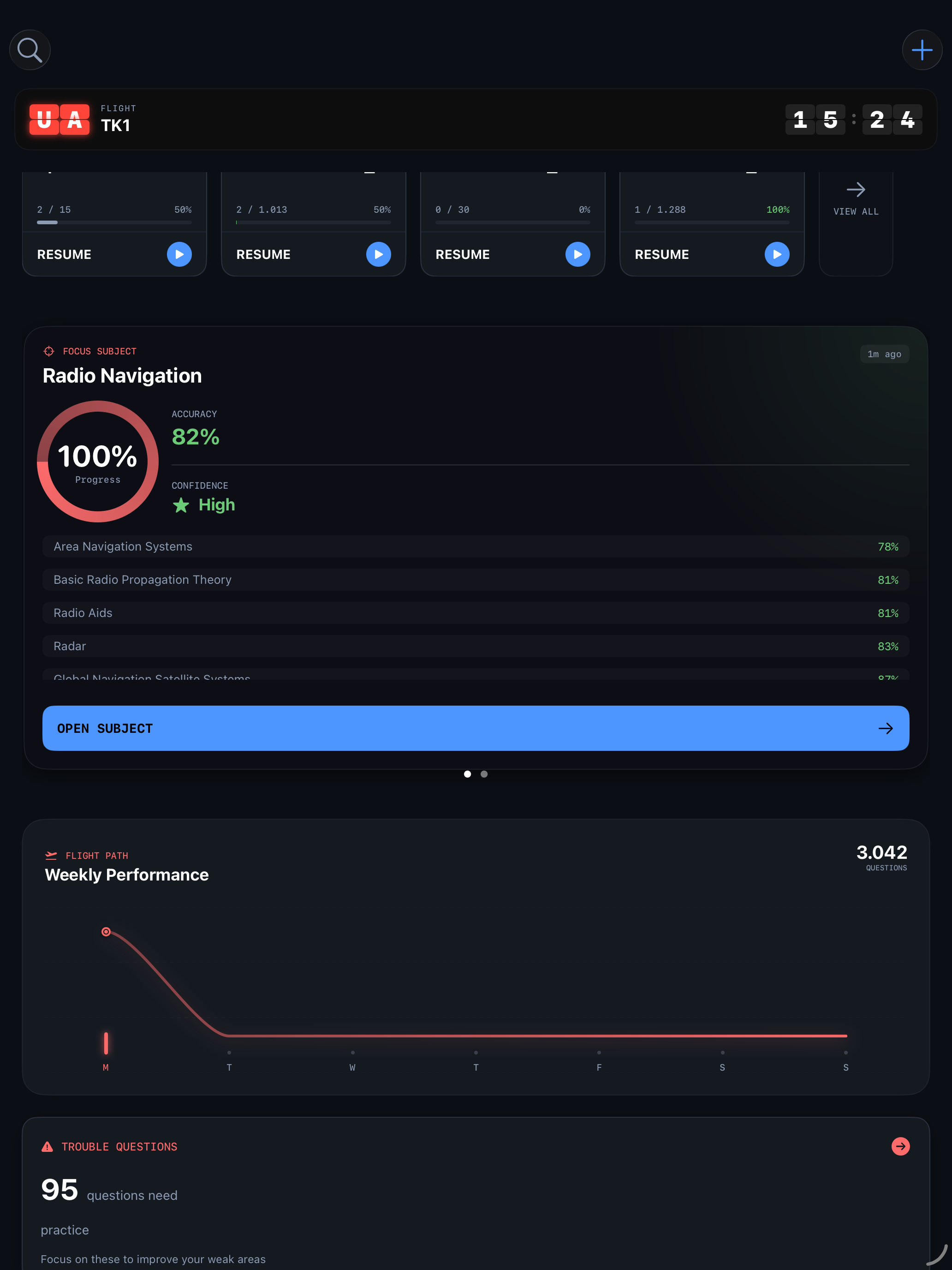Click the 15:24 clock display
Viewport: 952px width, 1270px height.
click(853, 120)
